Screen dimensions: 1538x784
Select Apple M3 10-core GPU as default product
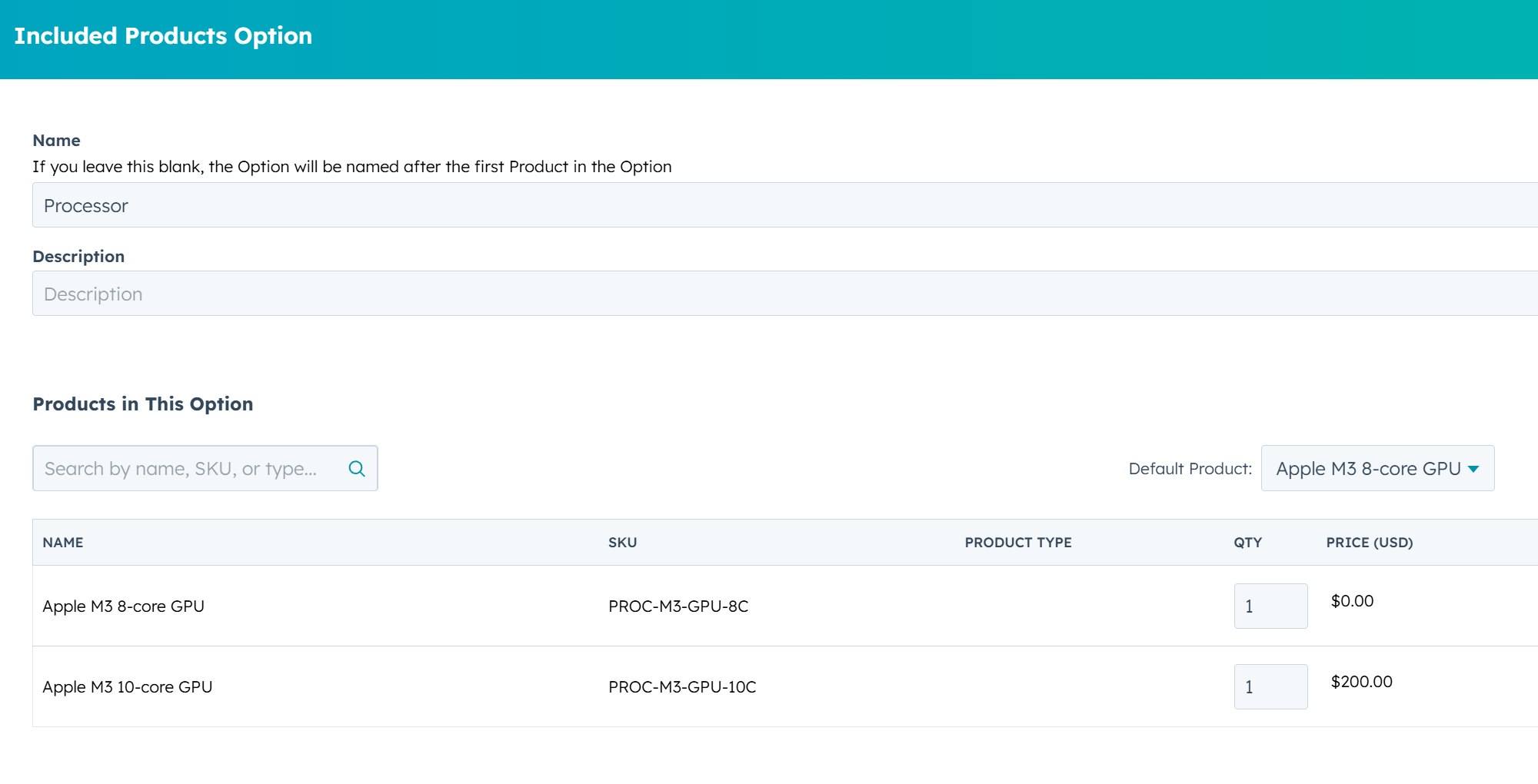click(x=1377, y=468)
